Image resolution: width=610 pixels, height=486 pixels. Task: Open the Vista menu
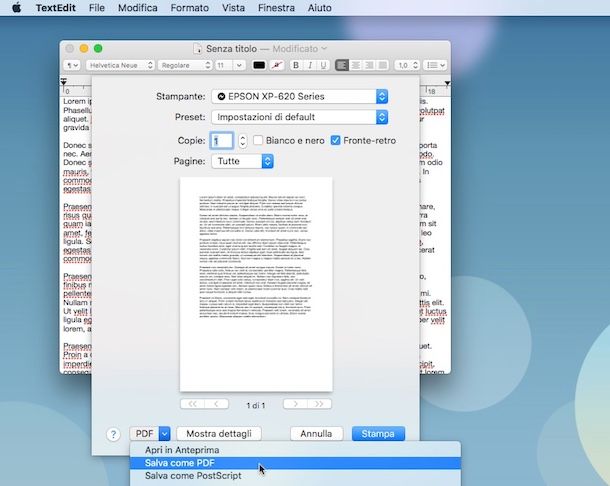(233, 8)
